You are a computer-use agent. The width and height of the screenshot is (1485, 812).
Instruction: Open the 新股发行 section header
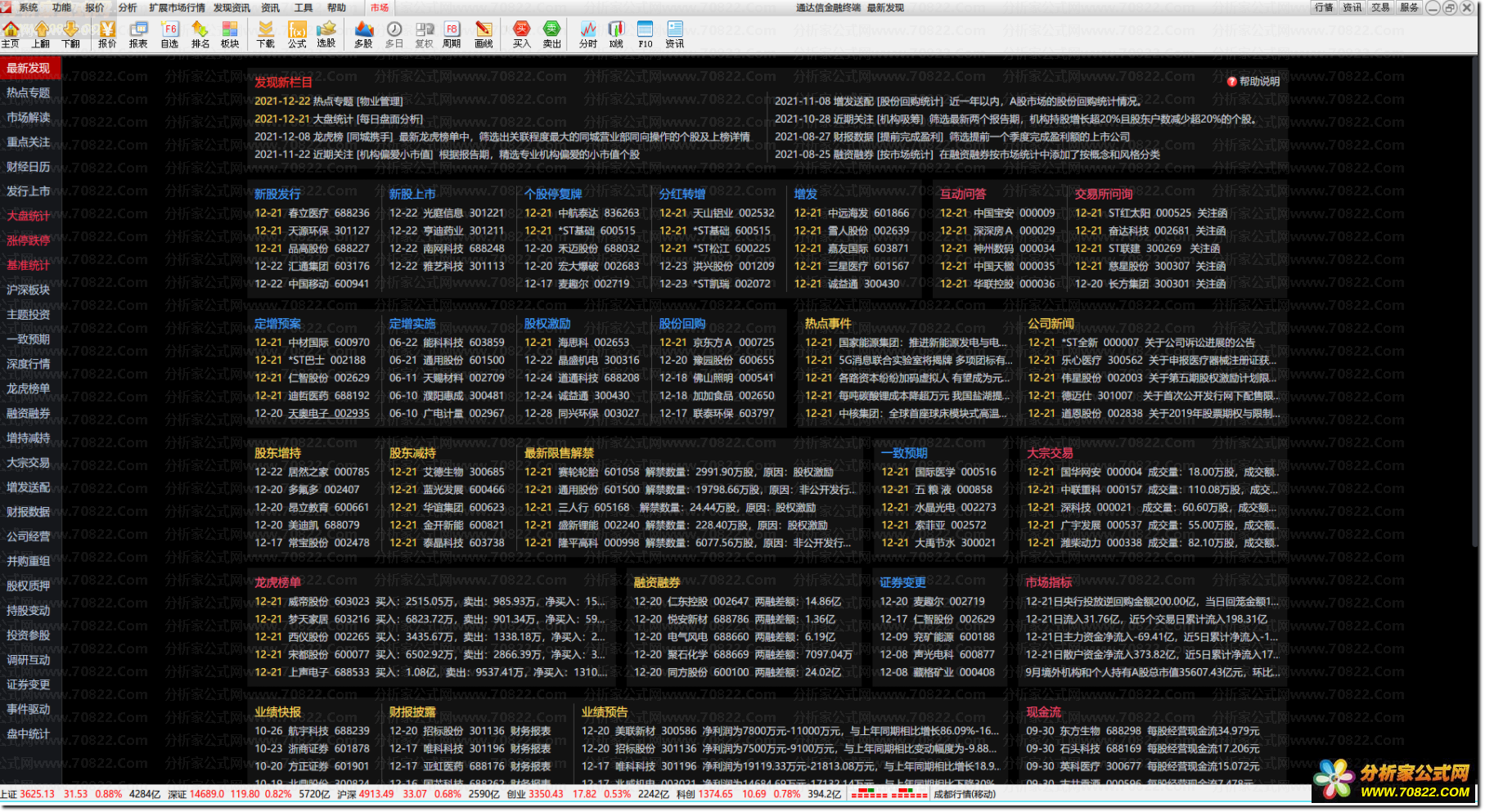[x=277, y=194]
